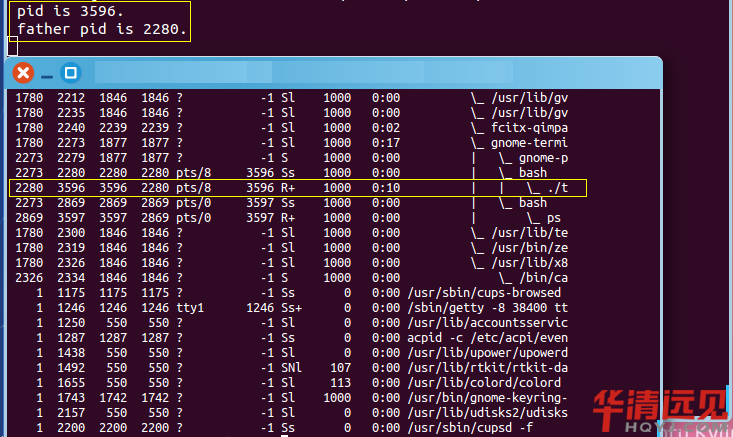
Task: Close the terminal window with the red X
Action: pos(22,73)
